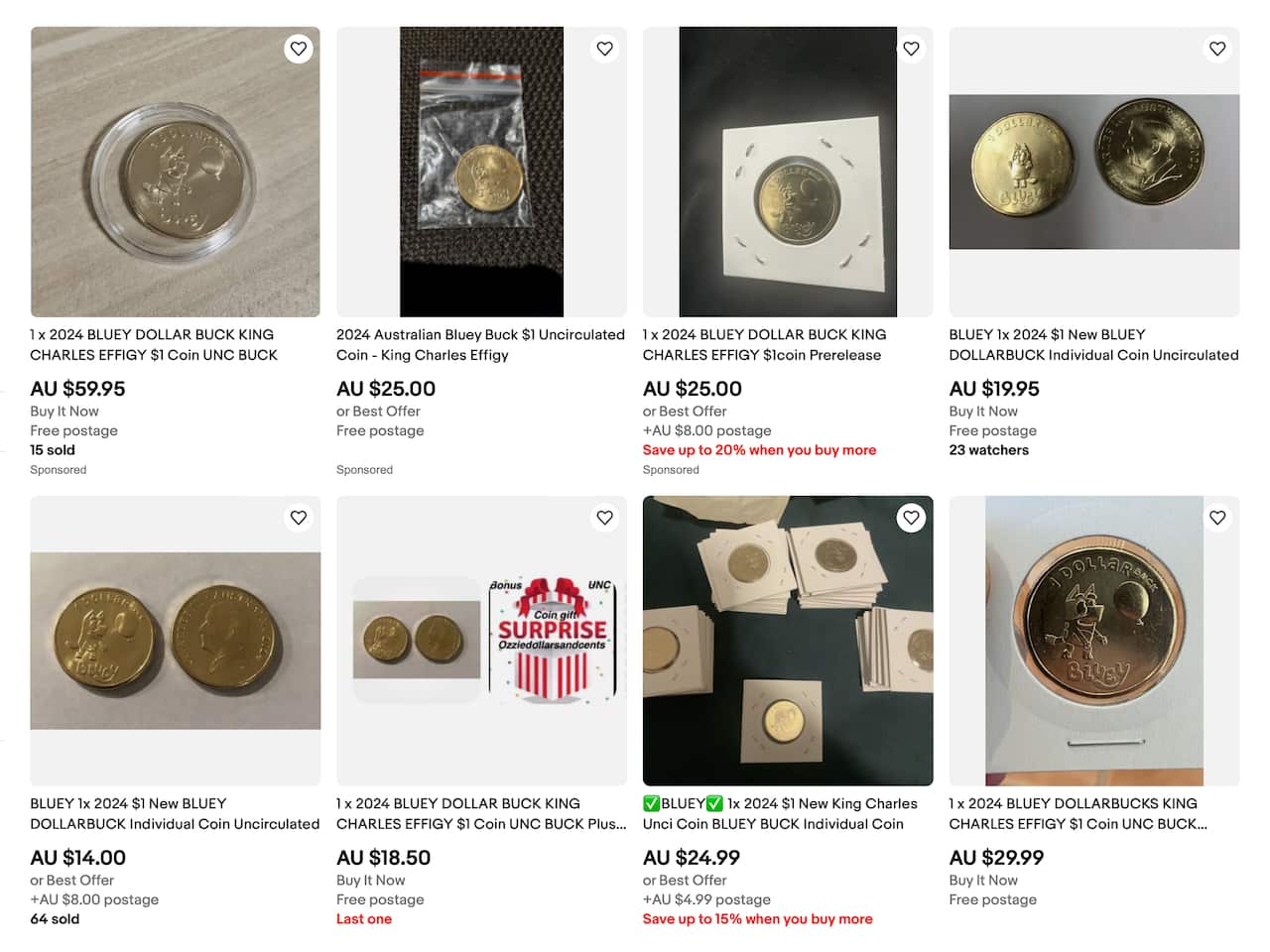Watchlist the AU $14.00 Bluey Dollarbuck coin

pyautogui.click(x=299, y=518)
